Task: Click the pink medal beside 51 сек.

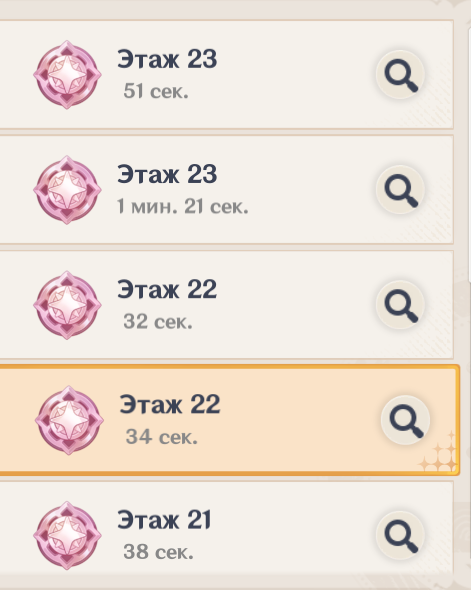Action: [67, 75]
